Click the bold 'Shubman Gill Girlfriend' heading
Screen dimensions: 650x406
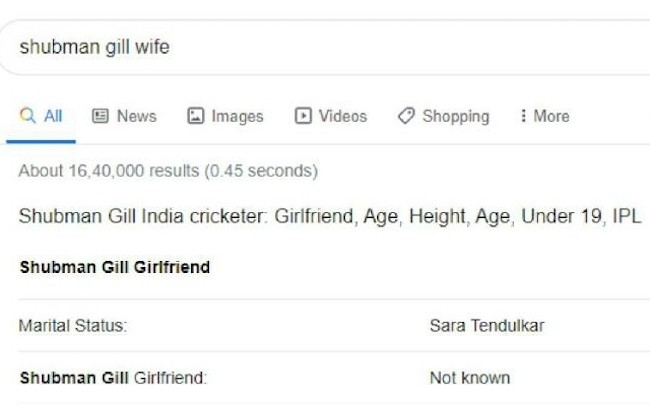(115, 268)
